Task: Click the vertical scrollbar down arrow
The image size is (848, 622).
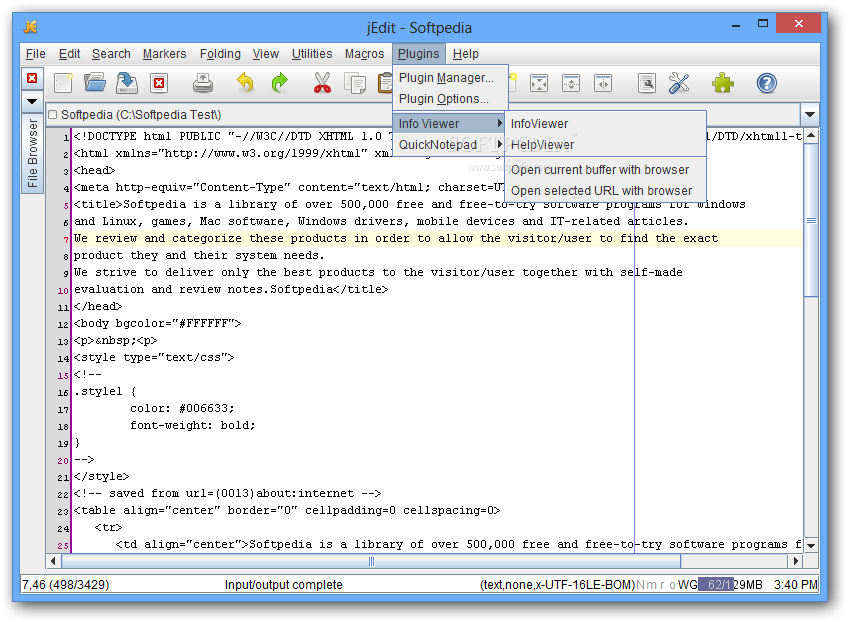Action: tap(811, 545)
